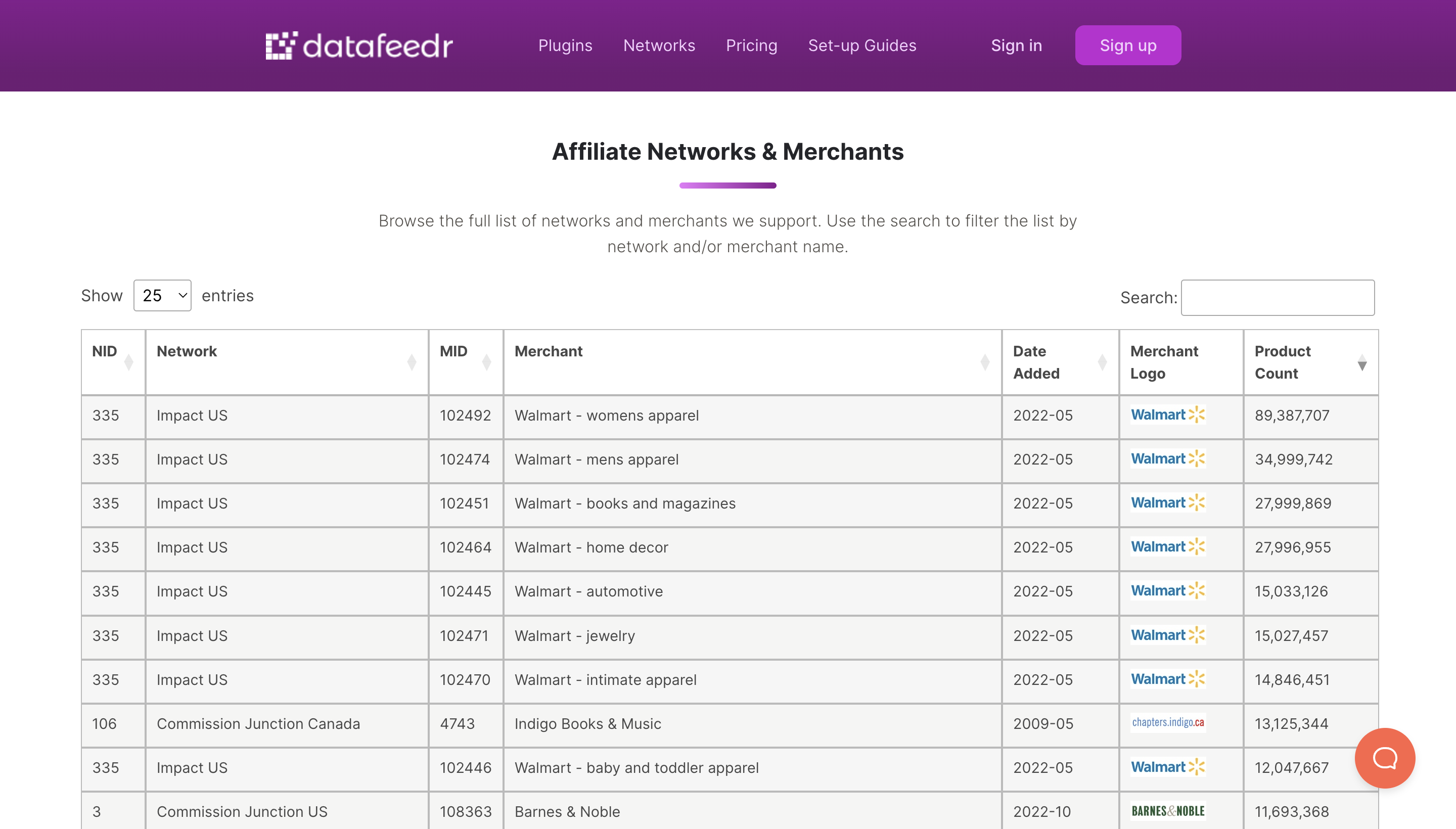This screenshot has width=1456, height=829.
Task: Click Walmart logo in mens apparel row
Action: [x=1167, y=459]
